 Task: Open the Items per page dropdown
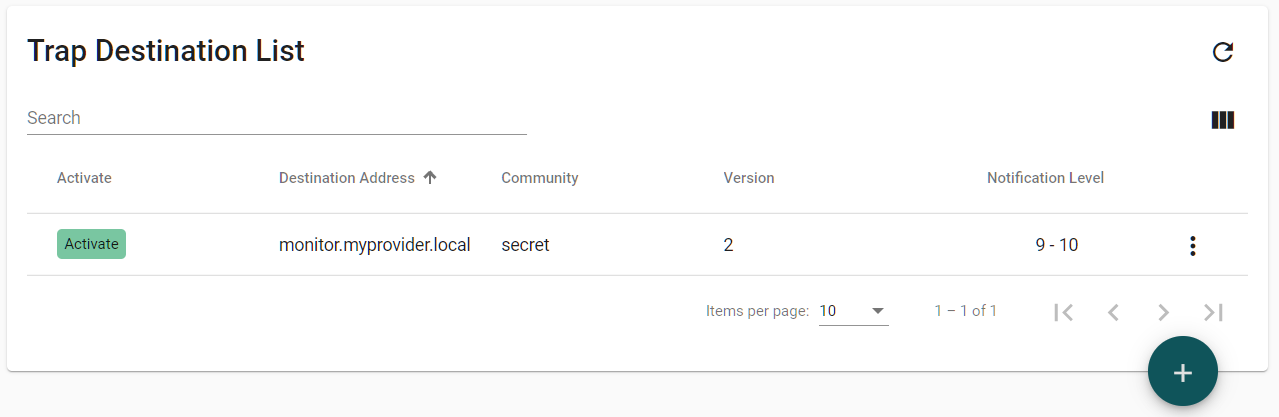853,311
